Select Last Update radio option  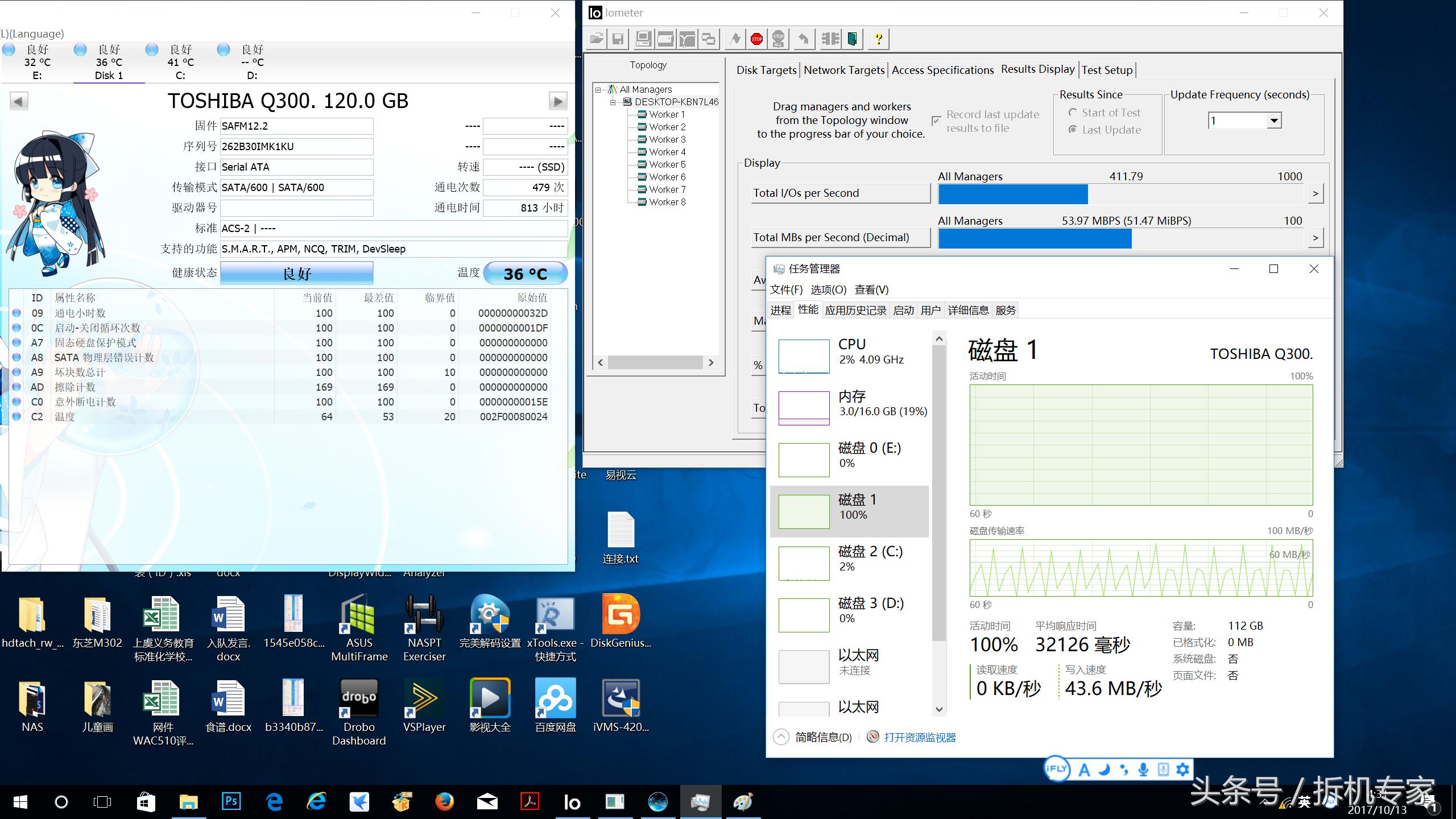[1073, 130]
